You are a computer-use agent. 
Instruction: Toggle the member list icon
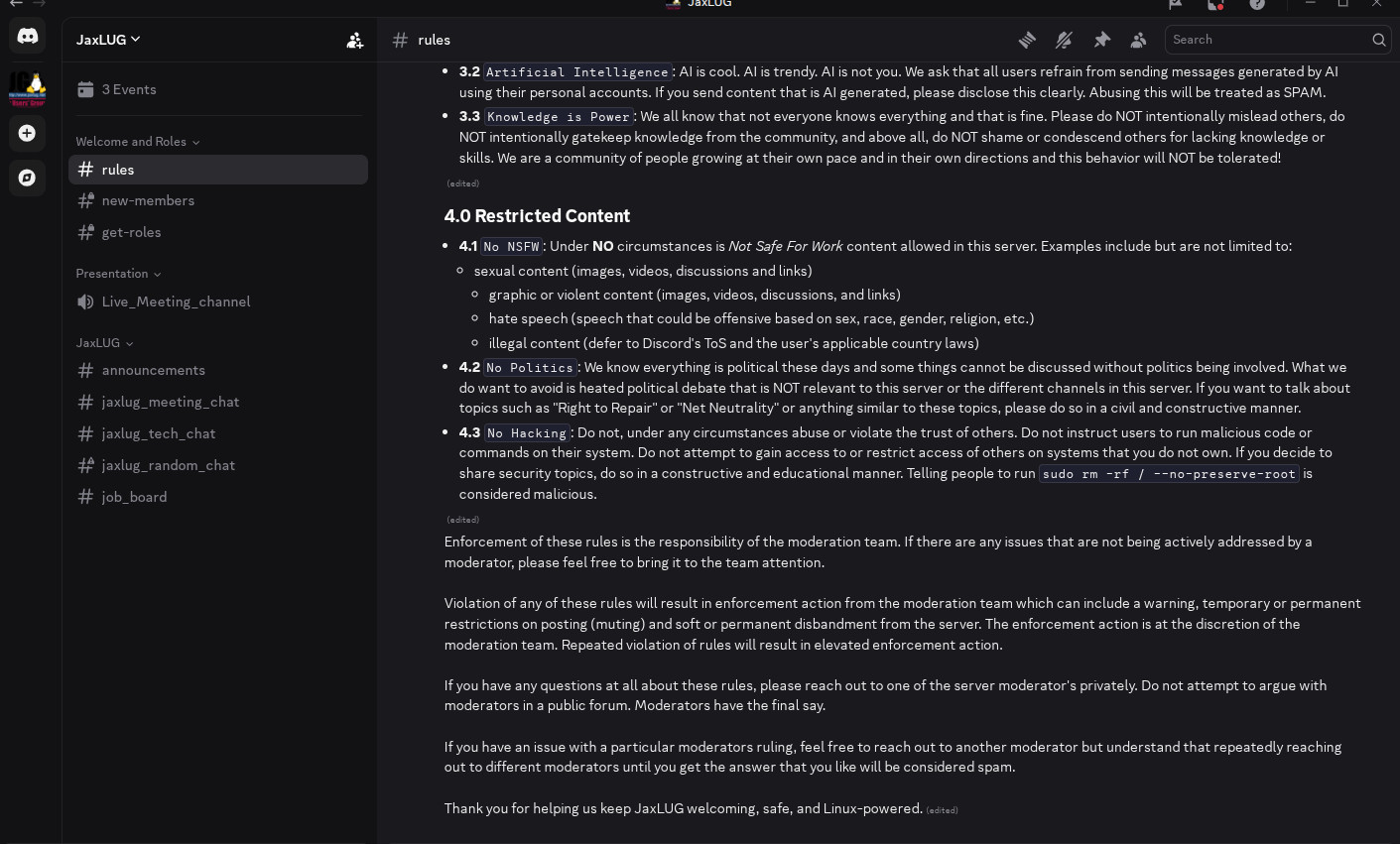(x=1138, y=40)
